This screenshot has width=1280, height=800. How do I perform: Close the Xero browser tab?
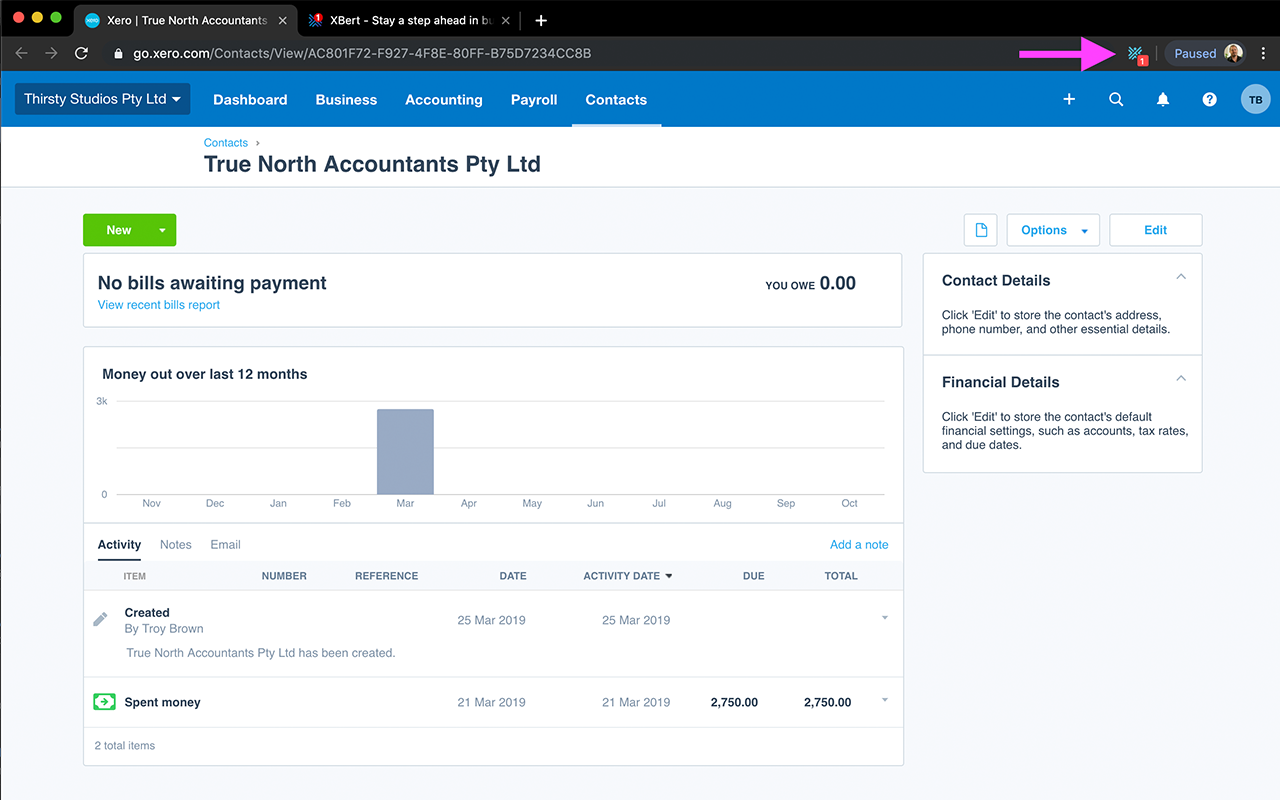[x=285, y=20]
